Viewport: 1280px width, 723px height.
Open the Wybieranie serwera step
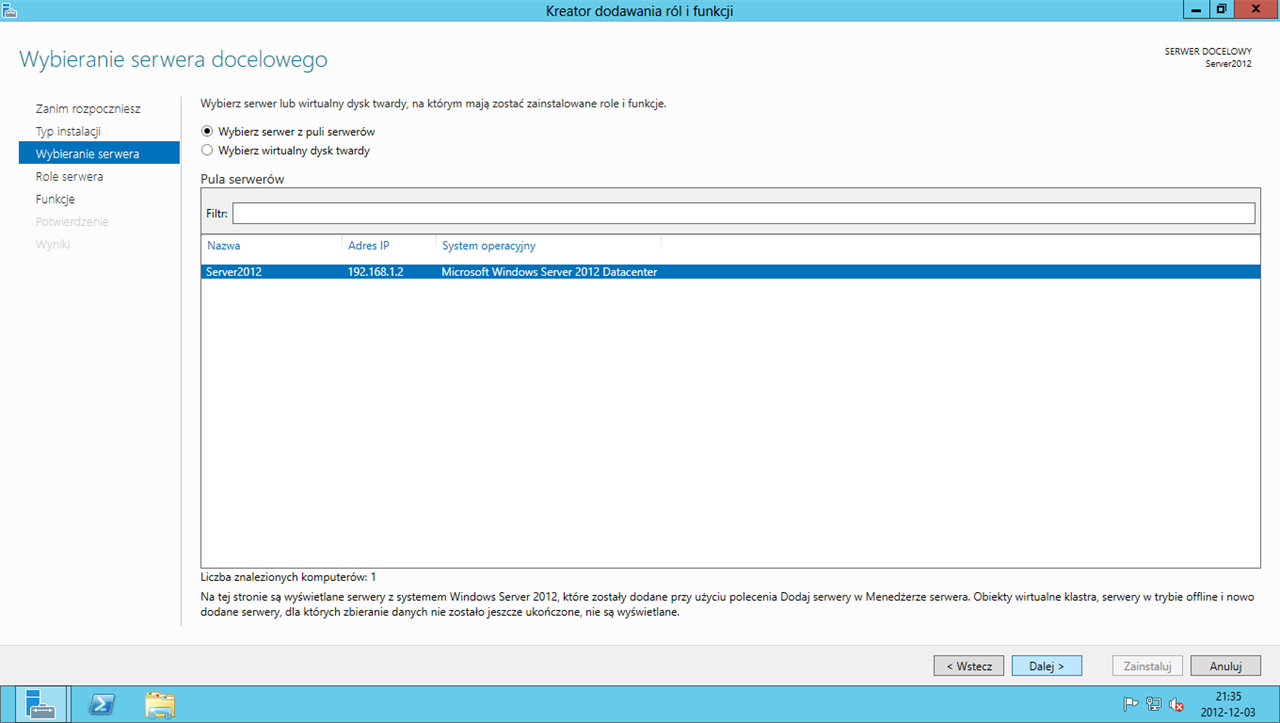[x=99, y=153]
